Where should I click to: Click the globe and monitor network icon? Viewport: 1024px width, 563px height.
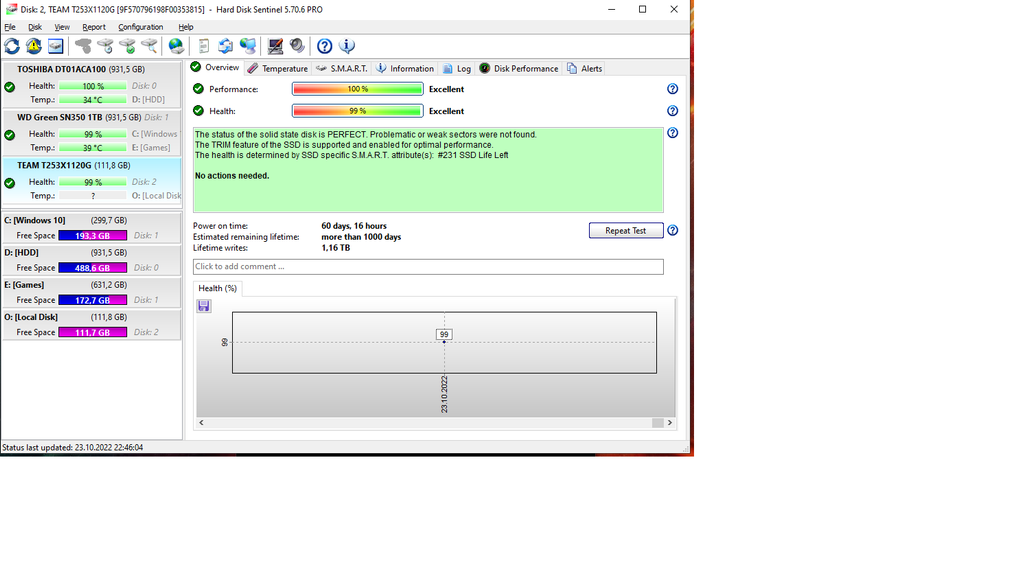pyautogui.click(x=248, y=46)
